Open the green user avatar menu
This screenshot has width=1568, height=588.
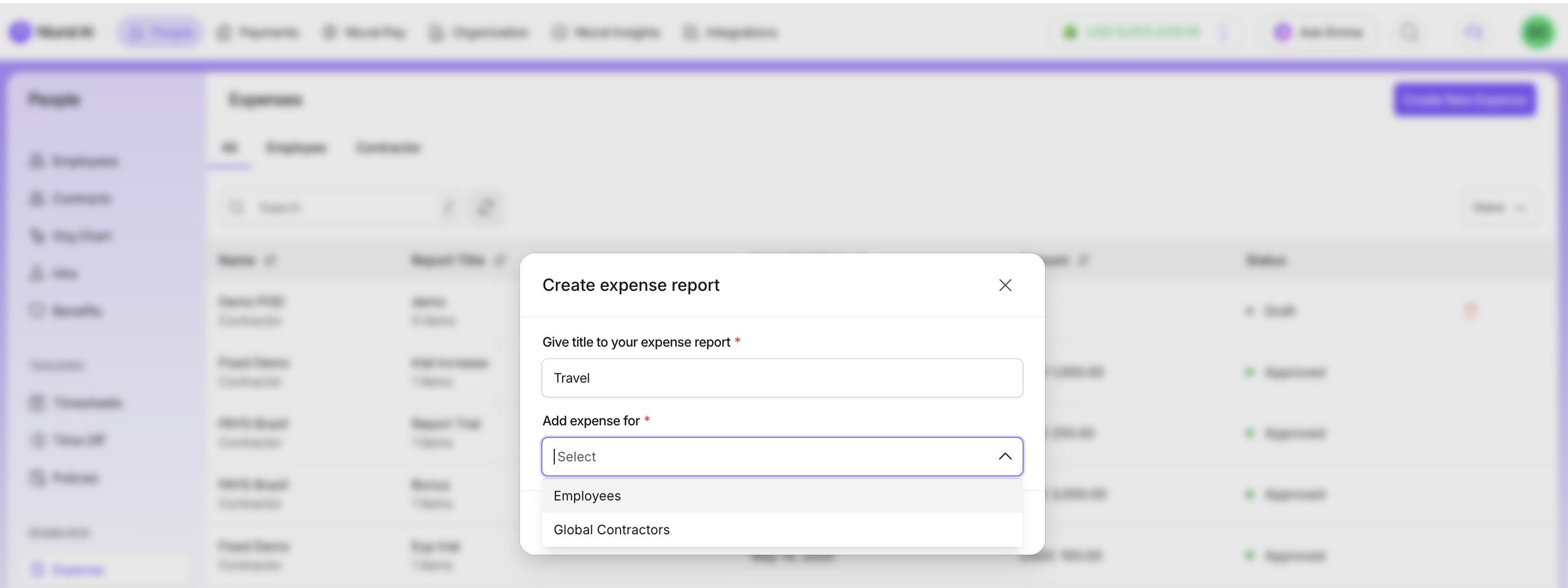(x=1537, y=32)
